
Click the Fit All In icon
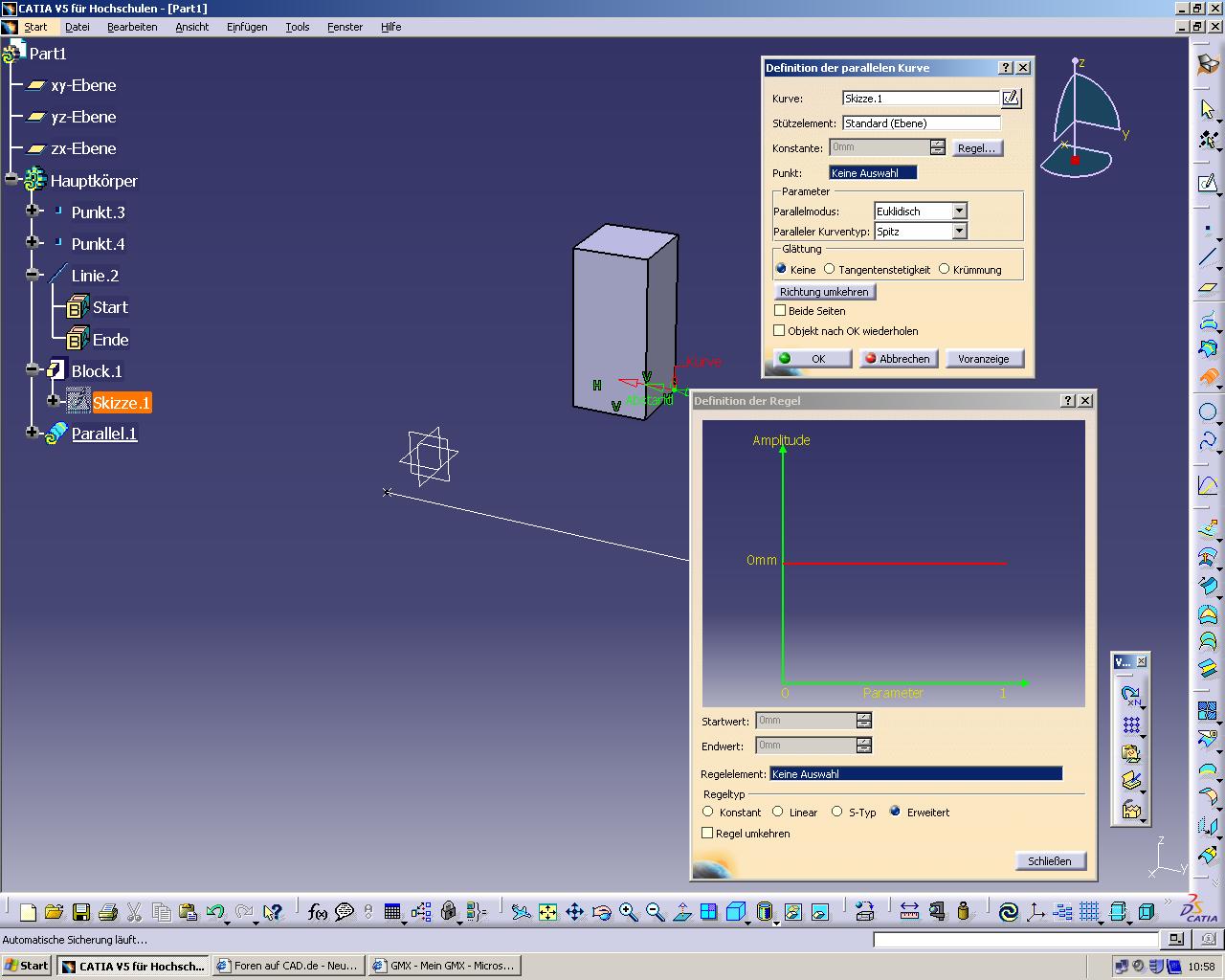point(547,912)
